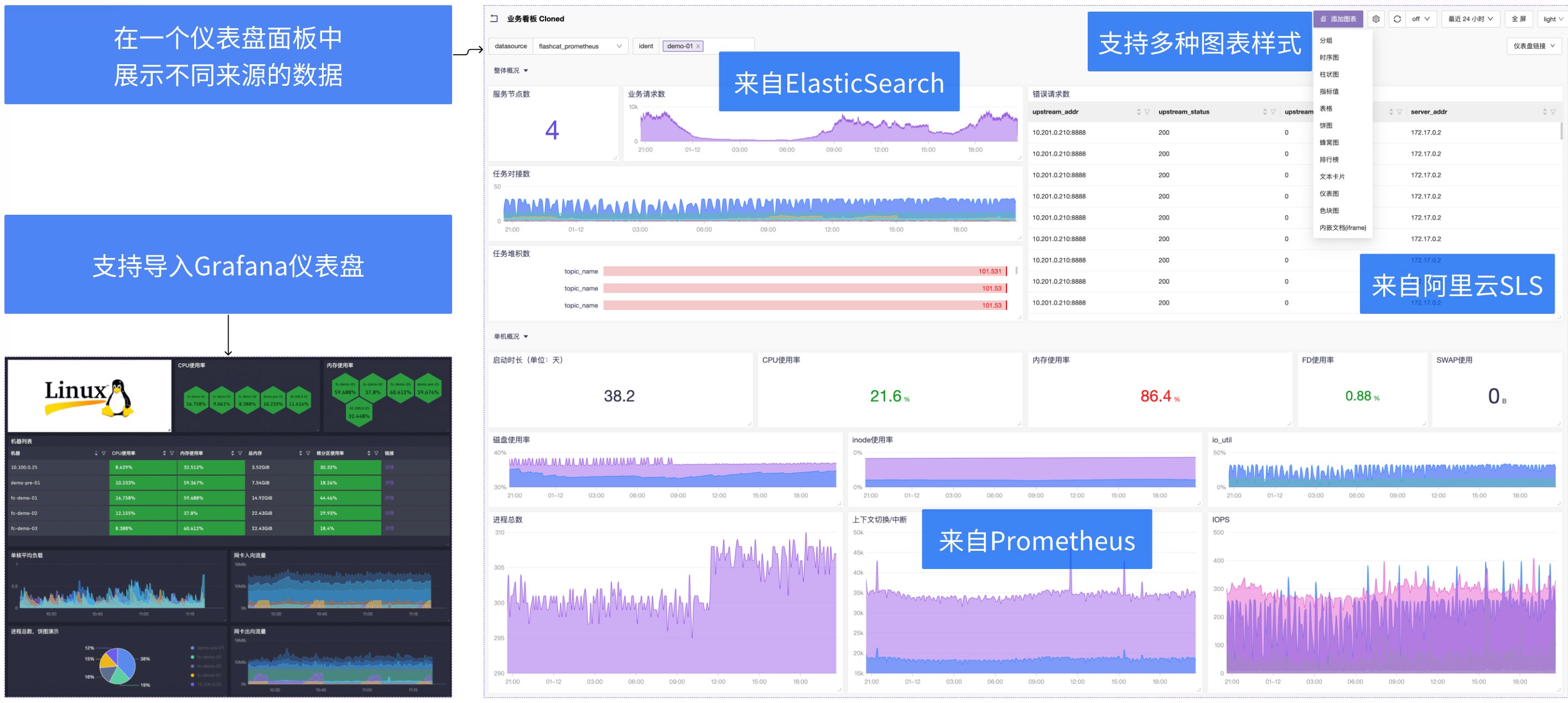This screenshot has width=1568, height=703.
Task: Select 时序图 chart type
Action: 1343,57
